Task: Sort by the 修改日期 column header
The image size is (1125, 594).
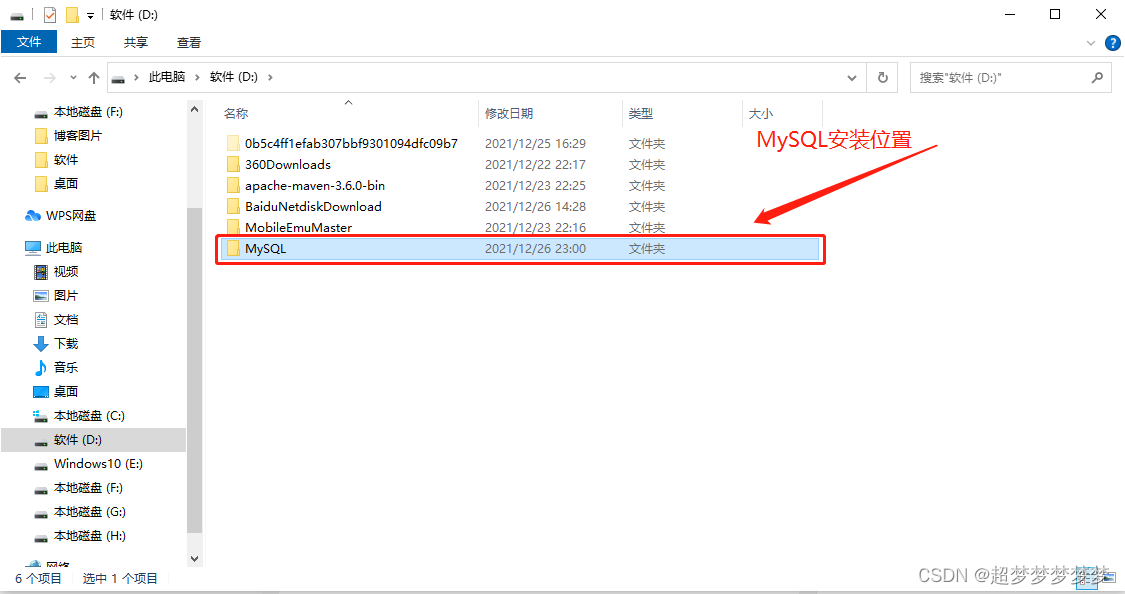Action: (x=509, y=113)
